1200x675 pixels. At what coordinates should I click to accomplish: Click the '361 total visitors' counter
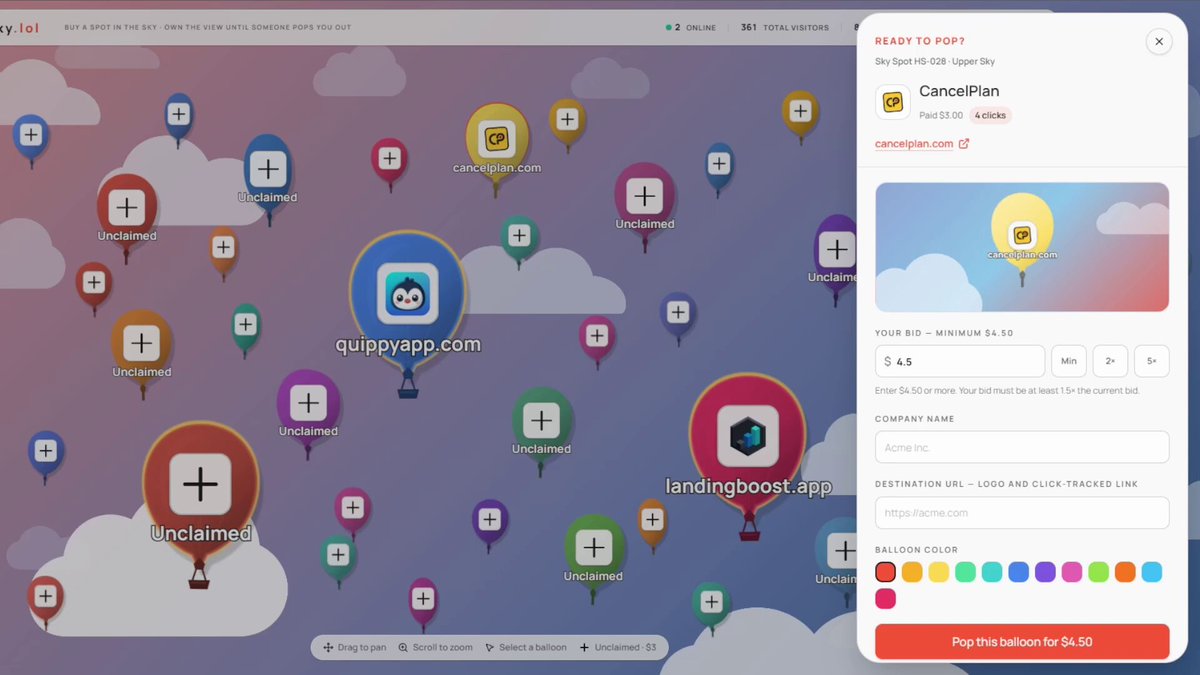[x=785, y=28]
